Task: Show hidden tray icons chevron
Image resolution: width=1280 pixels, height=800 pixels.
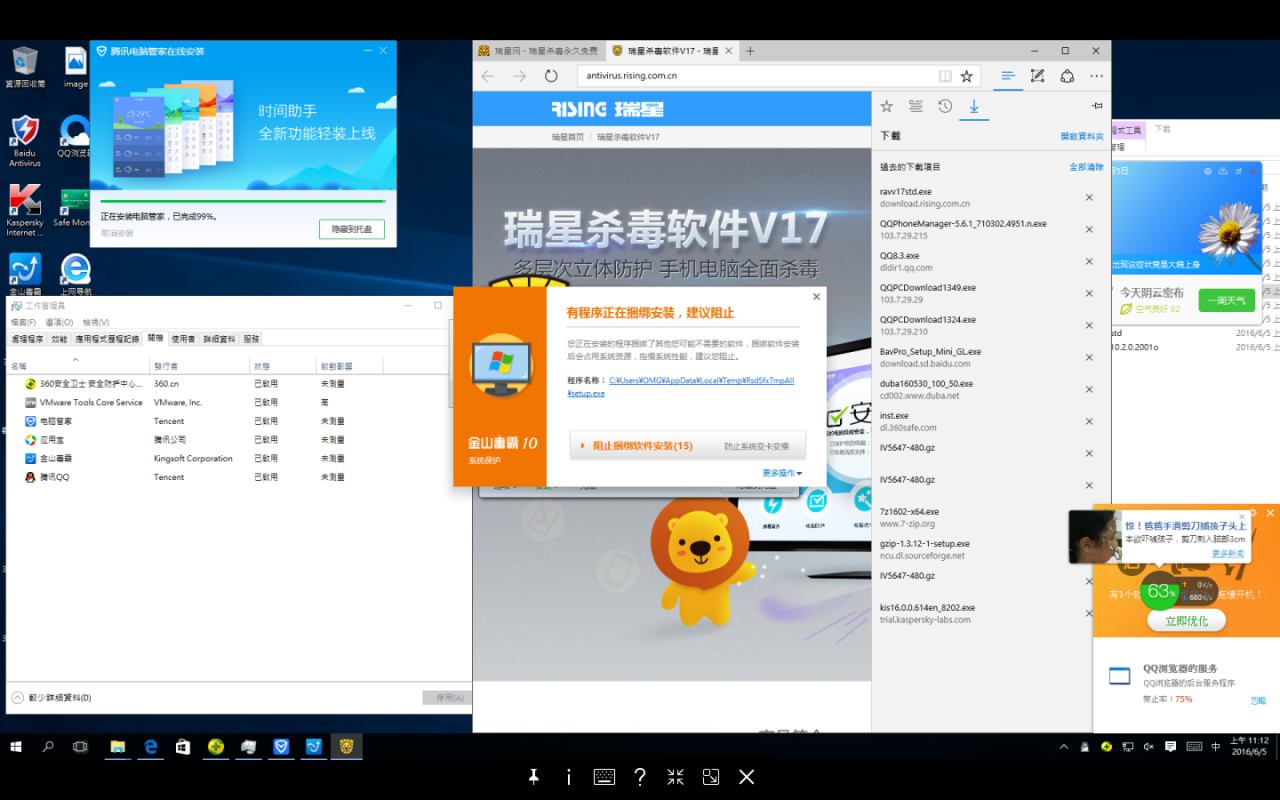Action: [x=1064, y=747]
